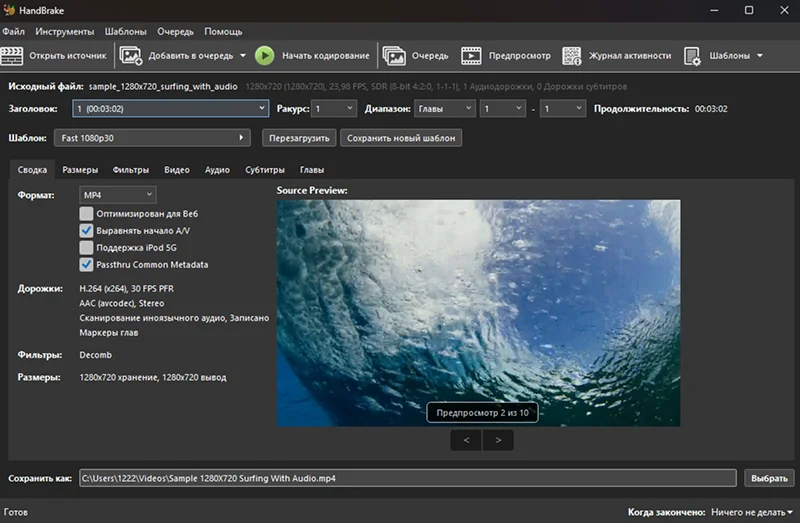Enable Оптимизирован для Веб checkbox
Image resolution: width=800 pixels, height=523 pixels.
(86, 213)
